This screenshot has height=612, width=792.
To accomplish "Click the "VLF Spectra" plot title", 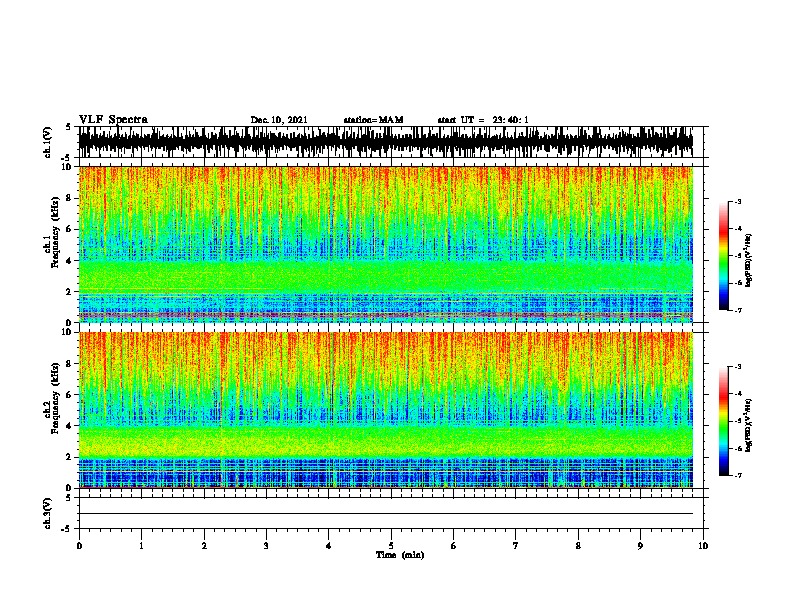I will (113, 119).
